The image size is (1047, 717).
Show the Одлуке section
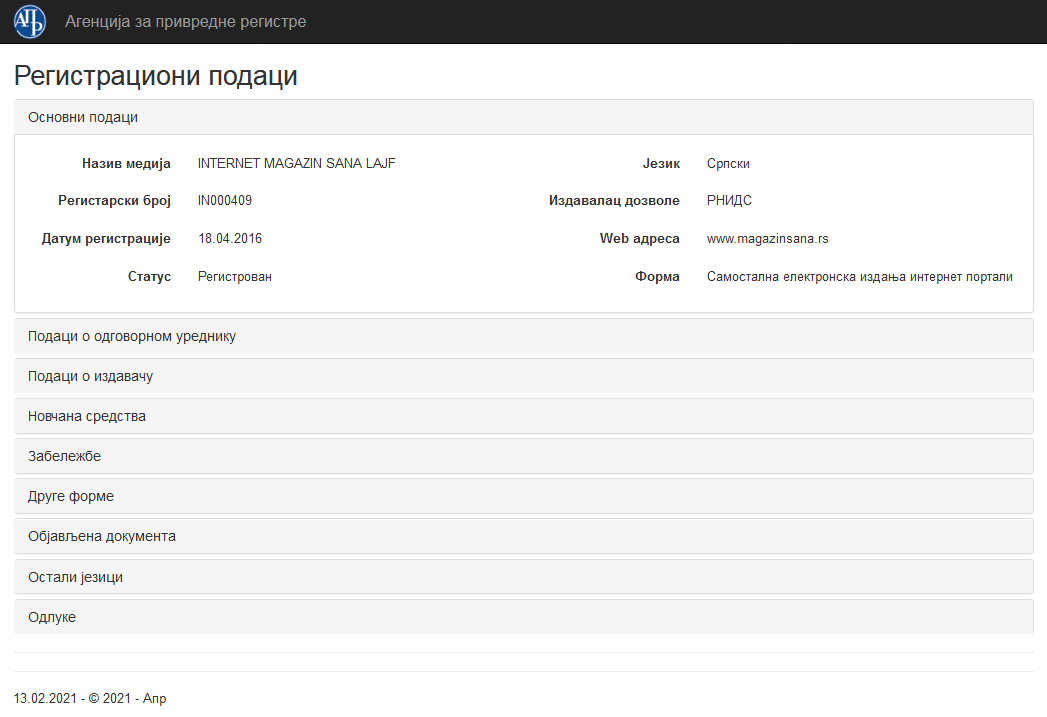click(52, 617)
